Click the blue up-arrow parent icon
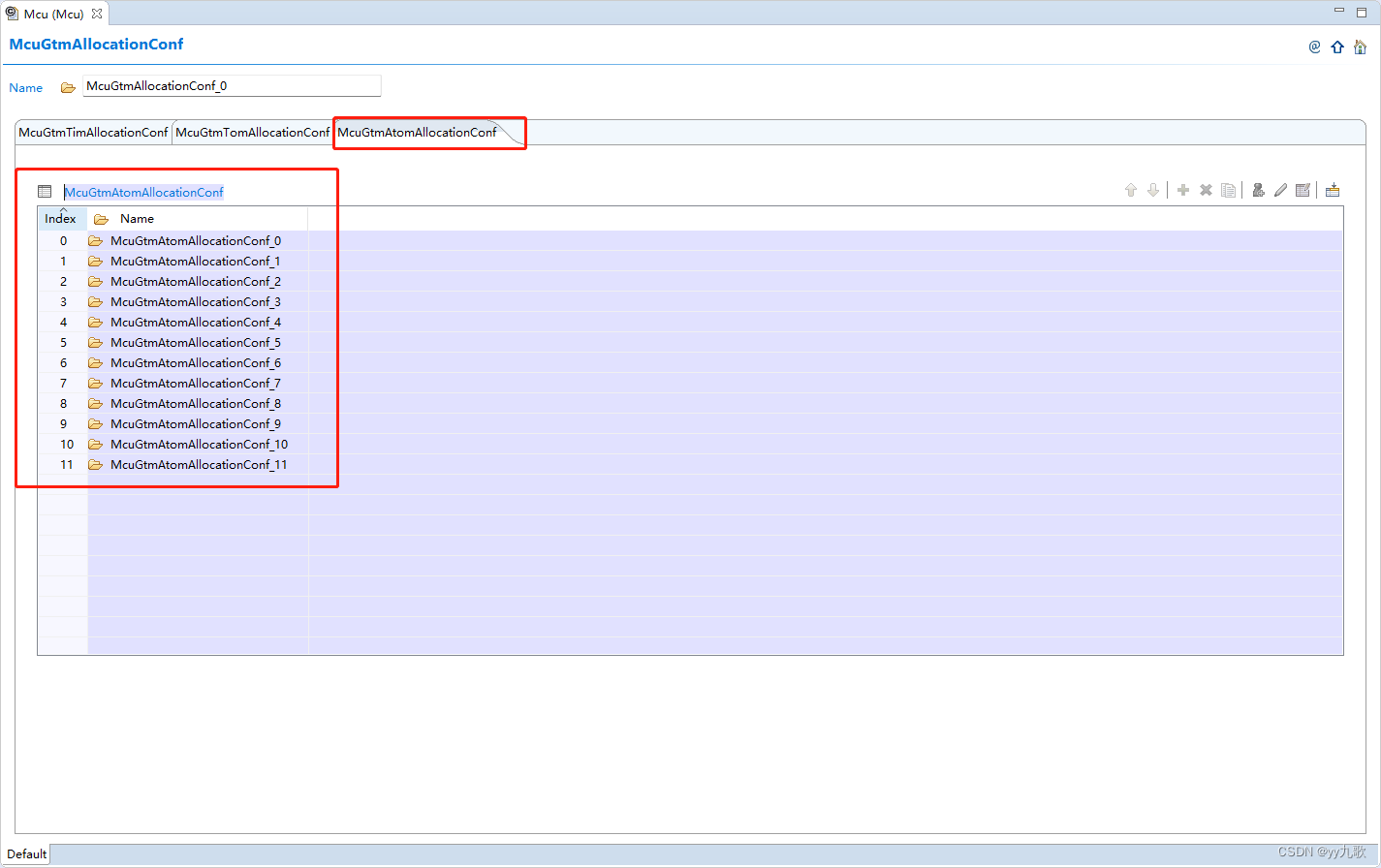This screenshot has width=1381, height=868. [x=1337, y=46]
